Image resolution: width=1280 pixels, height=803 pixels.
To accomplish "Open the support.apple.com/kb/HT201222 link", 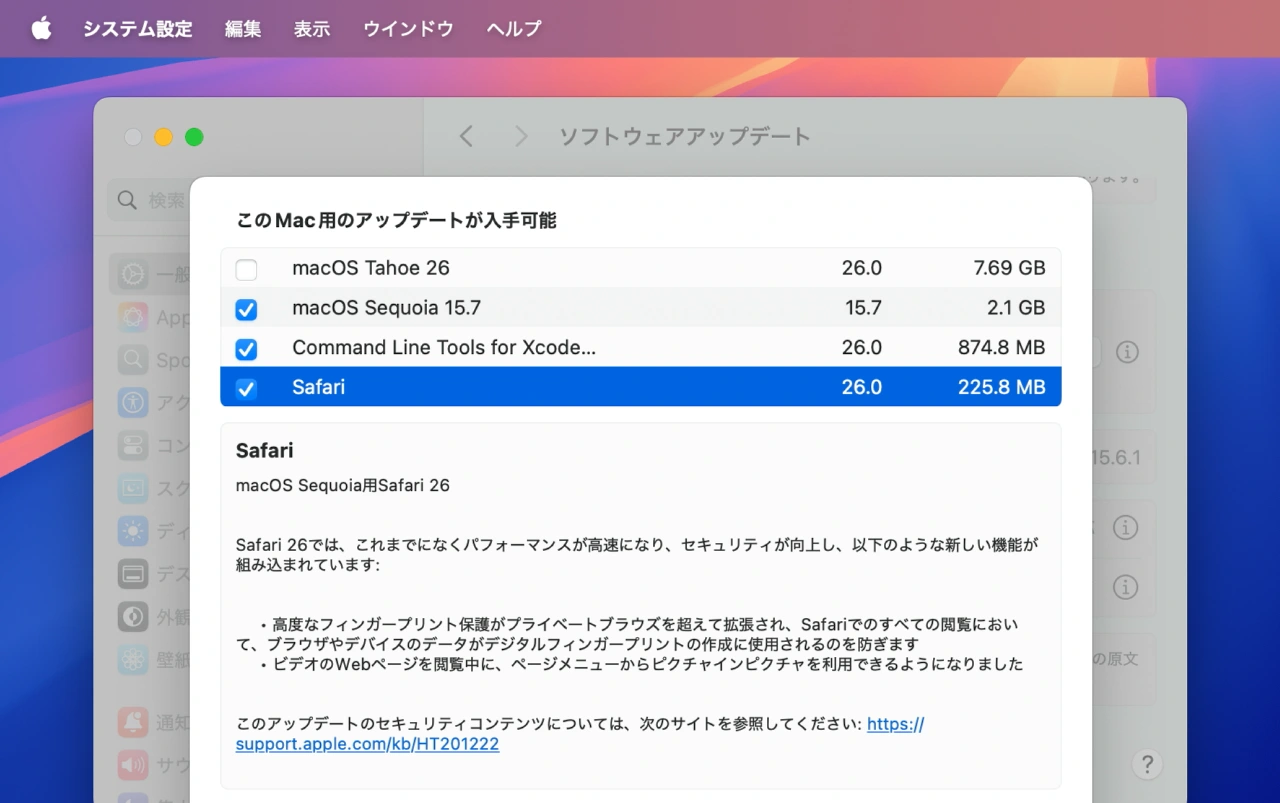I will [x=367, y=744].
